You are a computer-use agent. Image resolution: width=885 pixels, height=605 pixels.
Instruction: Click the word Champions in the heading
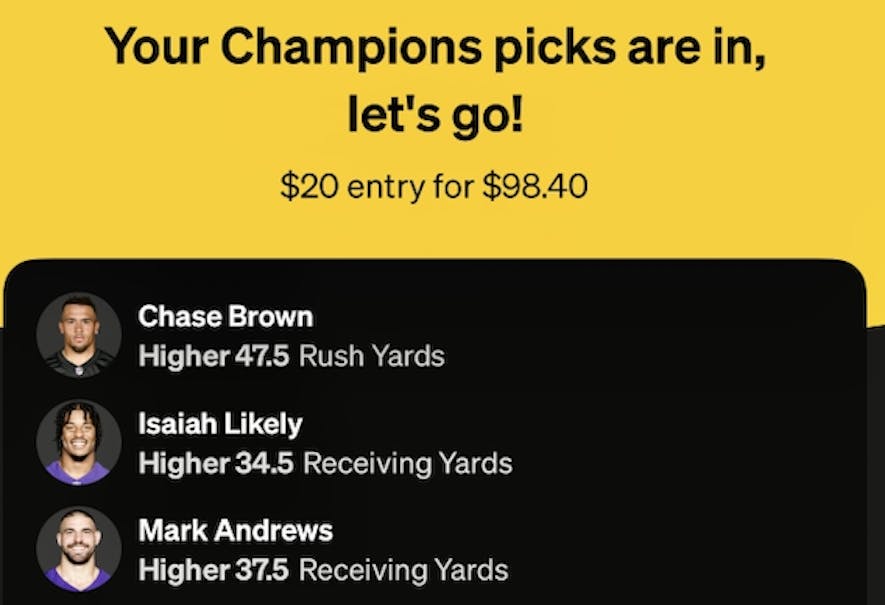331,47
